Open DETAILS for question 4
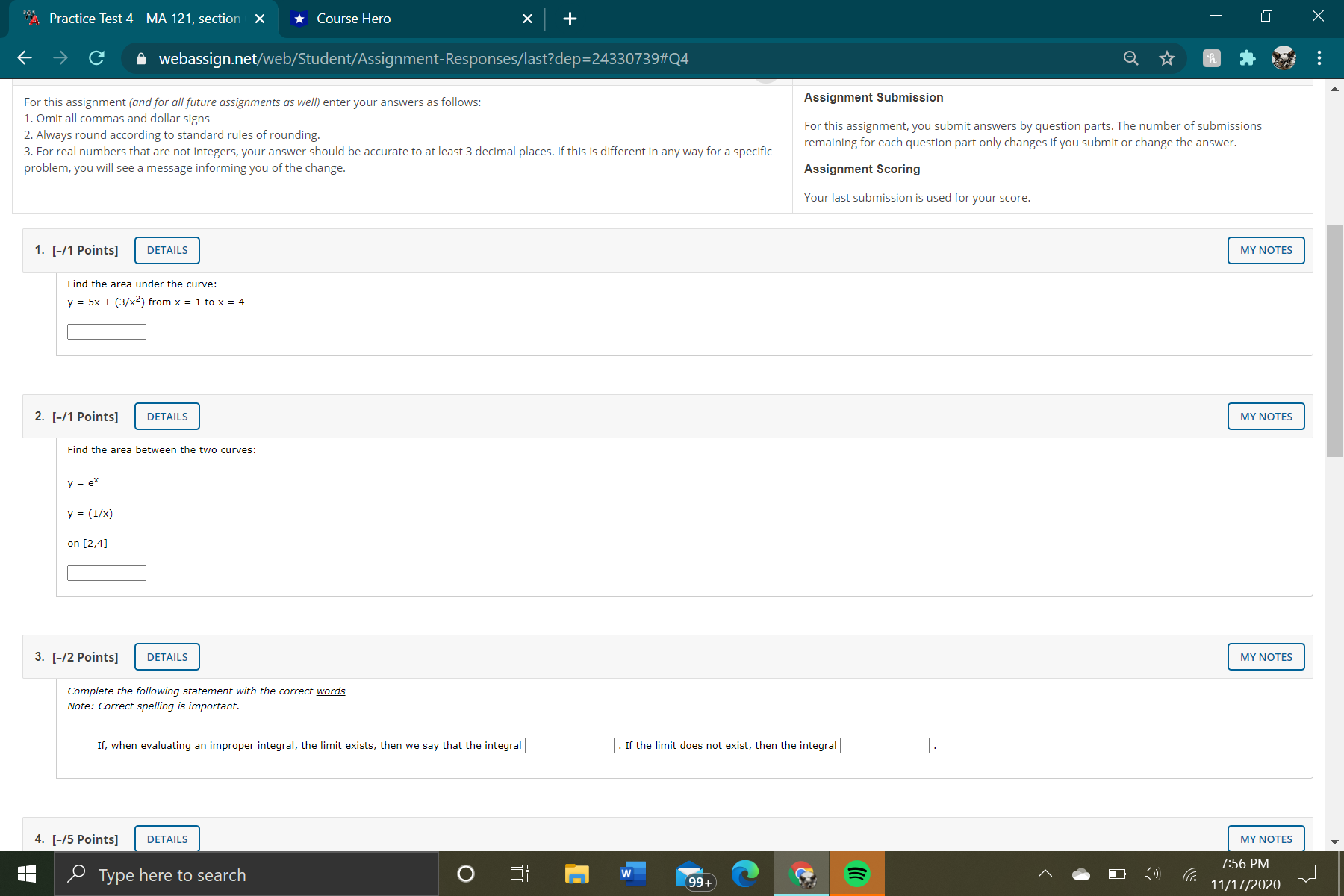Viewport: 1344px width, 896px height. tap(167, 839)
